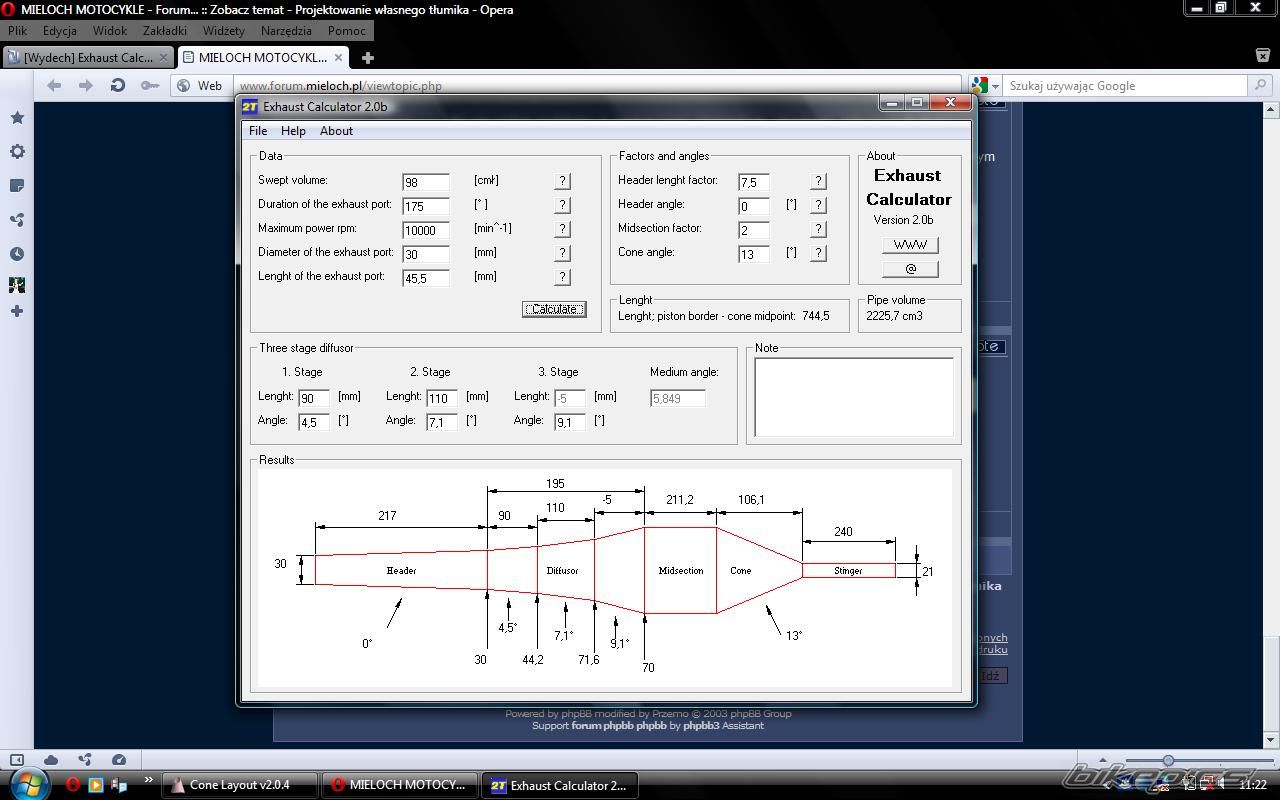Image resolution: width=1280 pixels, height=800 pixels.
Task: Add a new sidebar panel with plus
Action: 17,311
